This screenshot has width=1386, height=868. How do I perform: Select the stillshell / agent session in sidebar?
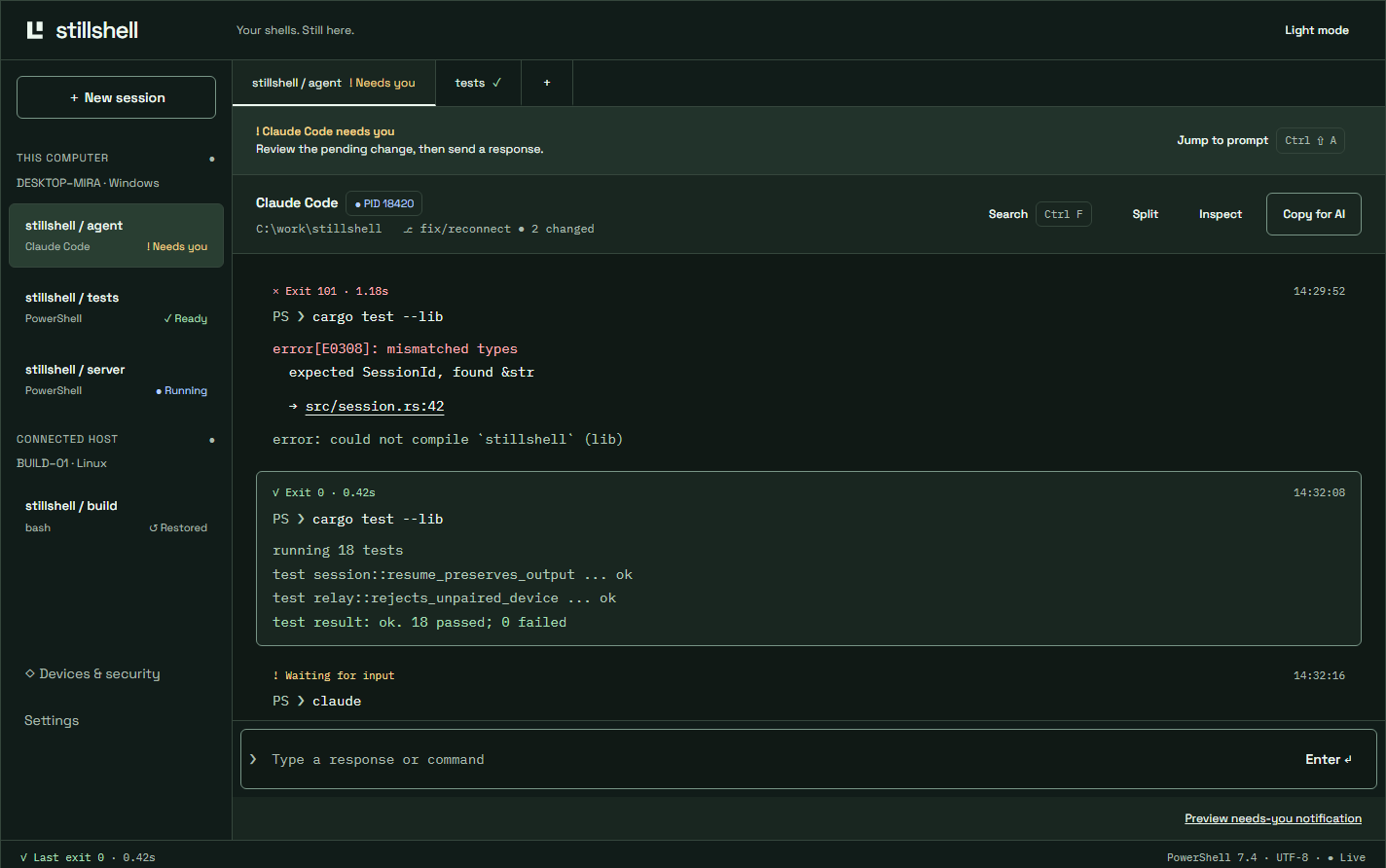[x=116, y=235]
